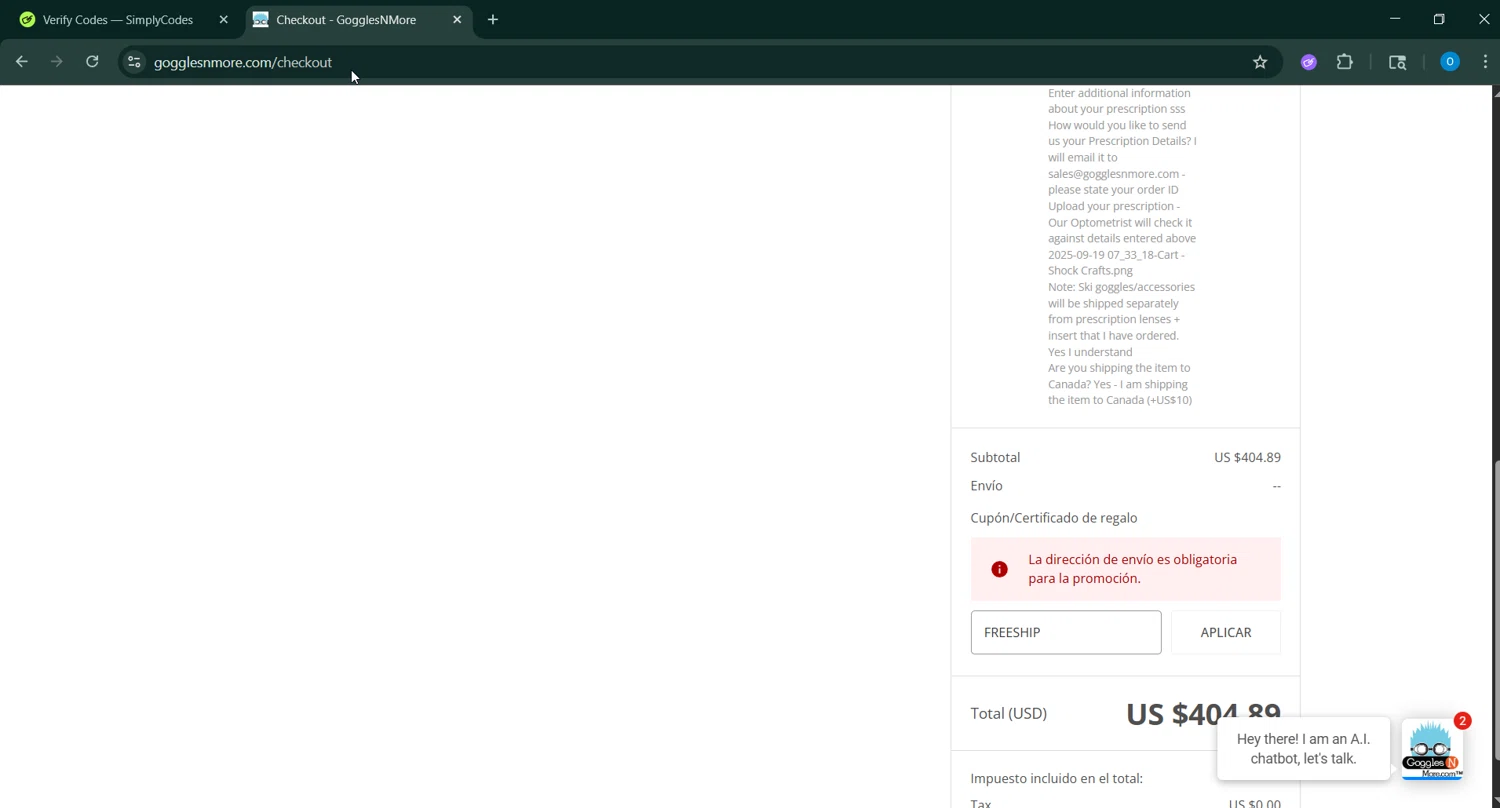
Task: Click the shipping address required error text
Action: pyautogui.click(x=1133, y=569)
